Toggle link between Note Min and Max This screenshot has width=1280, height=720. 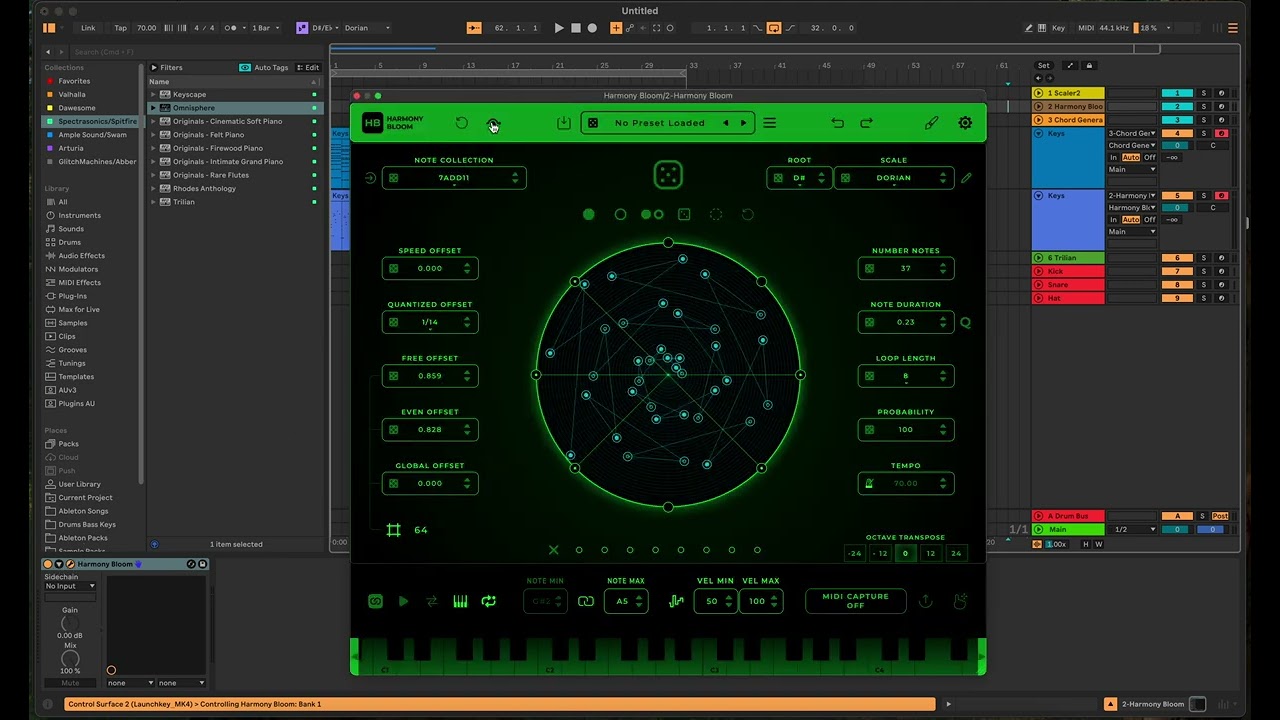586,601
